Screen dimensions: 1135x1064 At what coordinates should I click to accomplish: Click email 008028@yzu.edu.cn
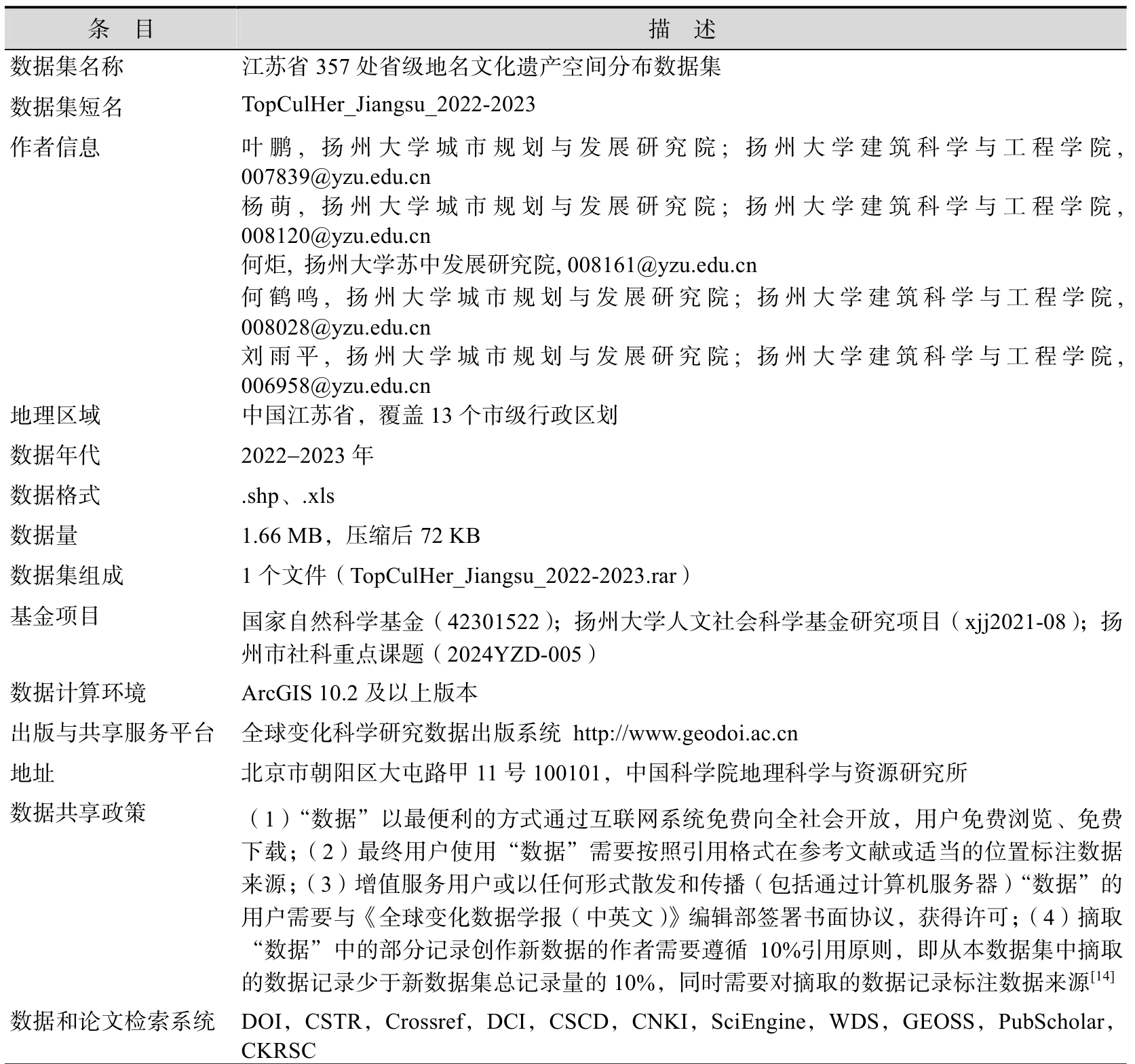pyautogui.click(x=336, y=327)
